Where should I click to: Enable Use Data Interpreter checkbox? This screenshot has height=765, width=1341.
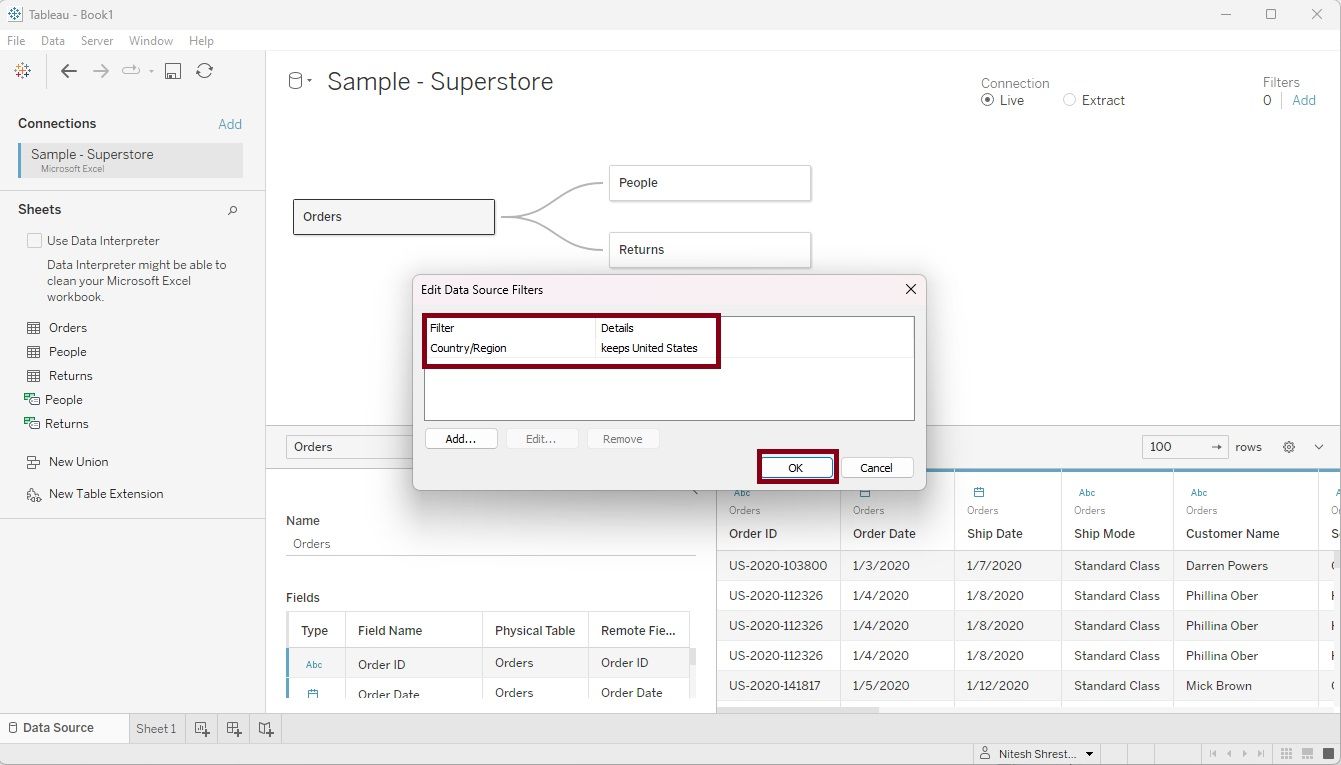[x=35, y=241]
